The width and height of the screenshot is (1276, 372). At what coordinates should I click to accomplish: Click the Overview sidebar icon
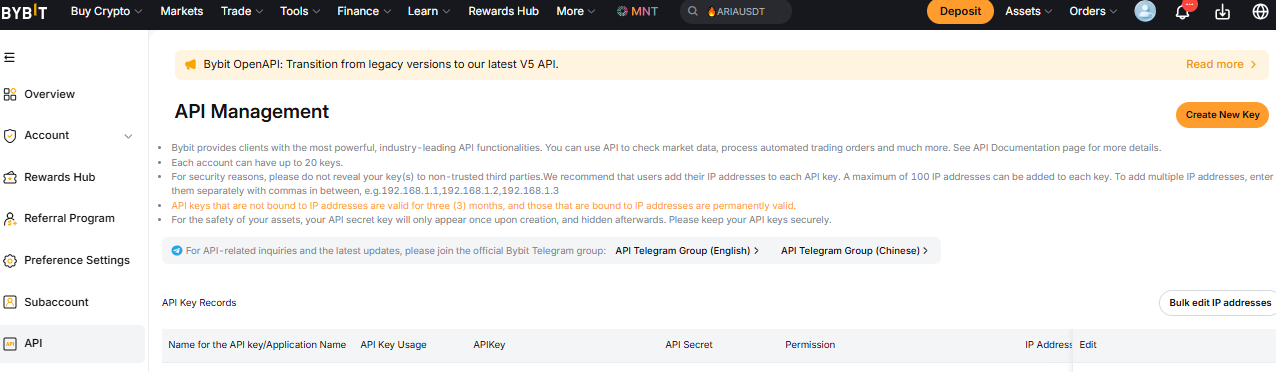(x=10, y=94)
